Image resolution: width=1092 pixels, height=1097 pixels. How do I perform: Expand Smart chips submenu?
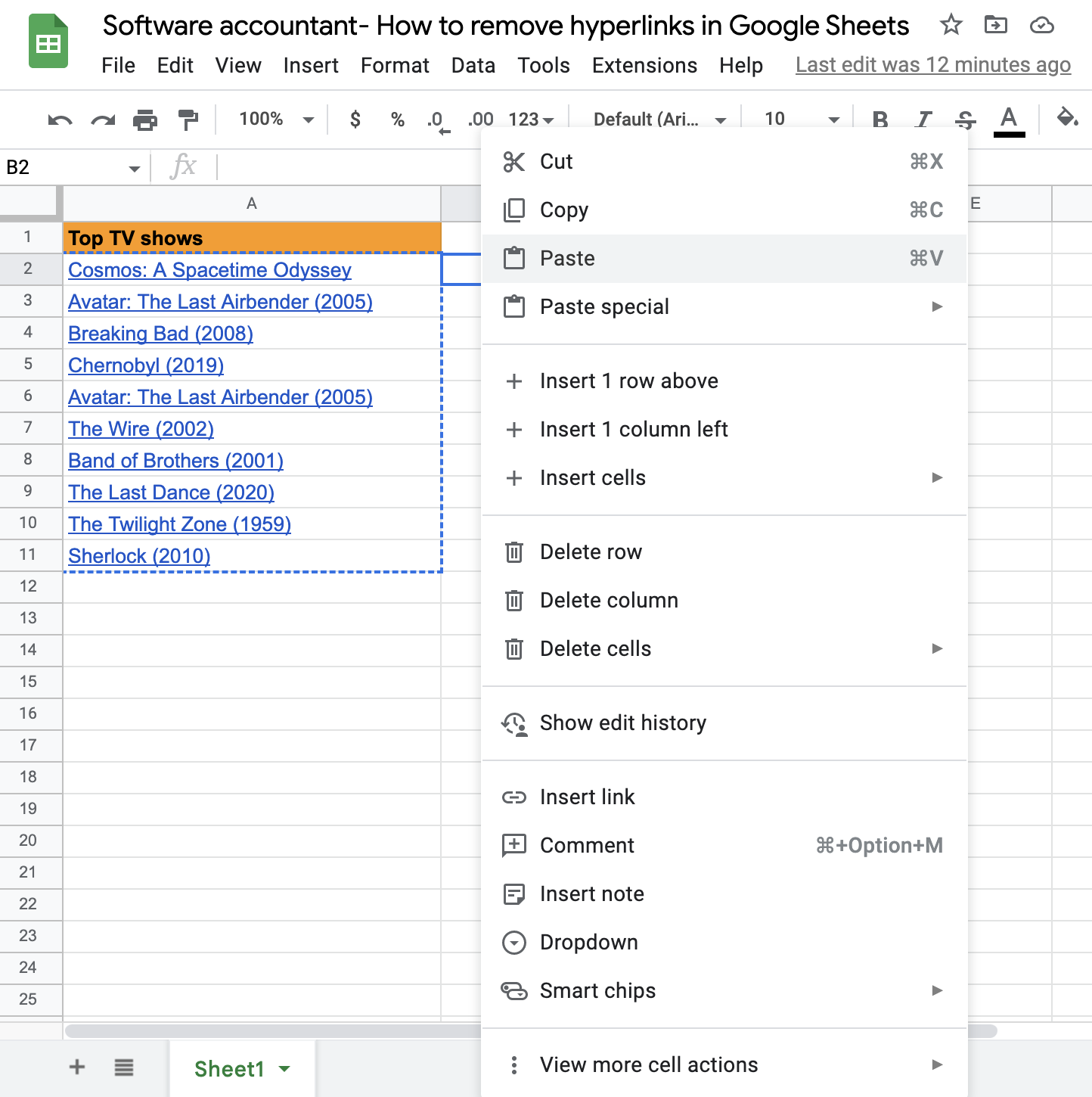(x=724, y=991)
